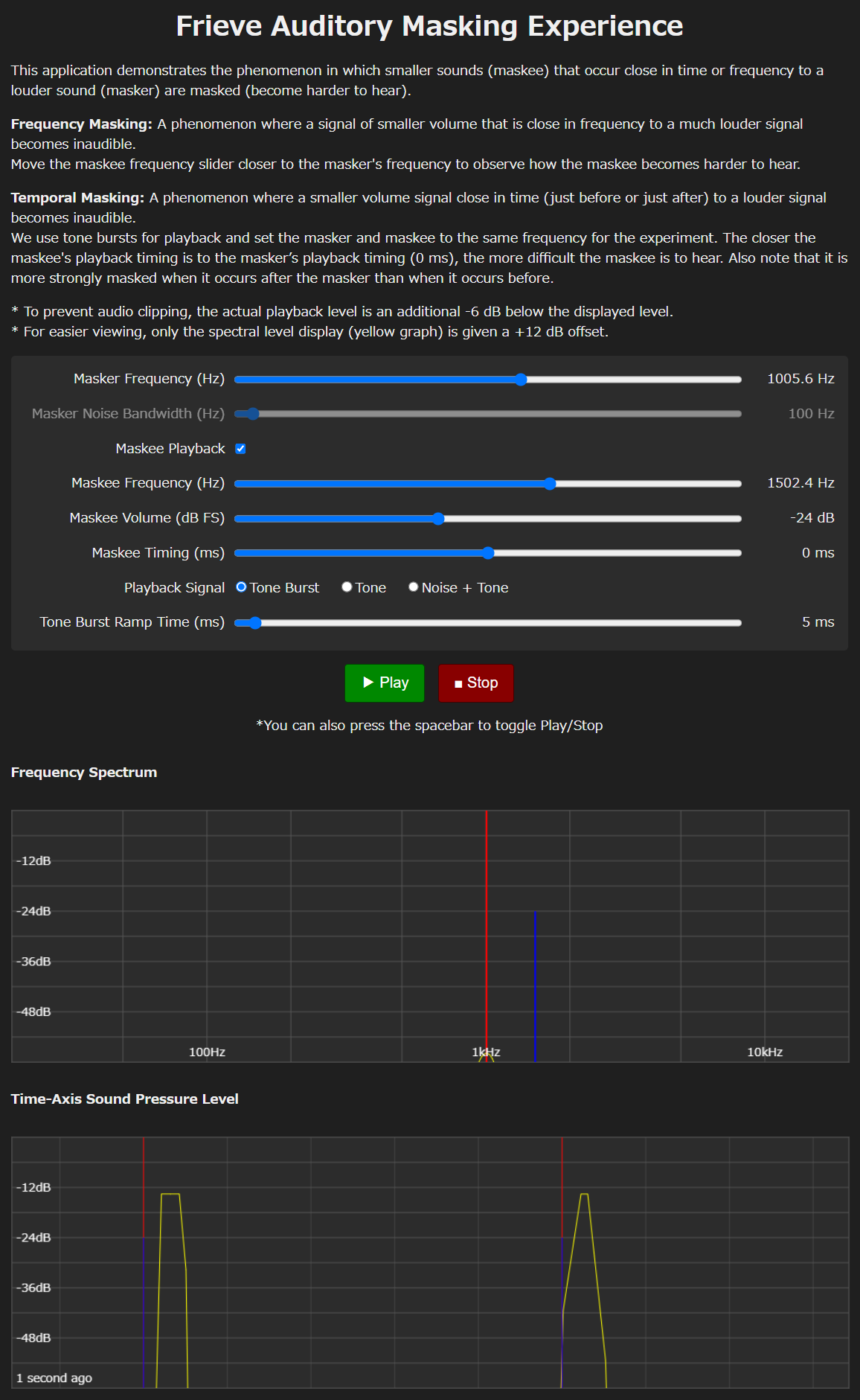860x1400 pixels.
Task: Click the 5 ms ramp time value
Action: 818,622
